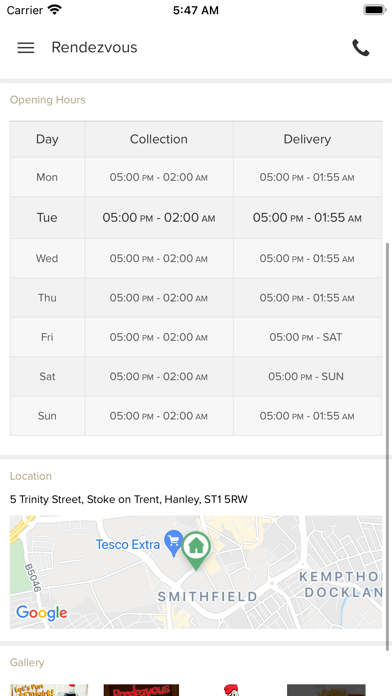Screen dimensions: 392x696
Task: Click the Tesco Extra map label
Action: 128,544
